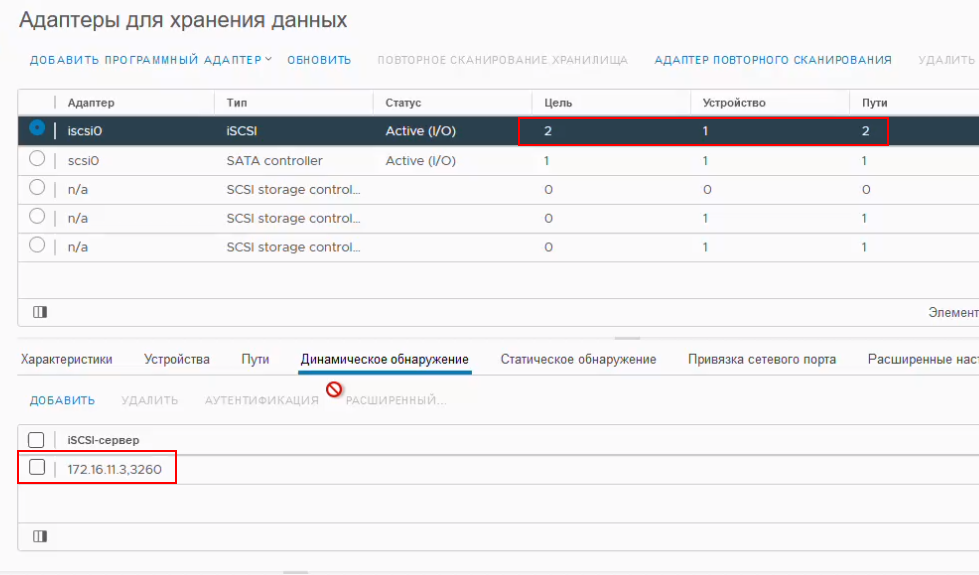Click the horizontal splitter handle between panels
The height and width of the screenshot is (575, 979).
pyautogui.click(x=627, y=338)
